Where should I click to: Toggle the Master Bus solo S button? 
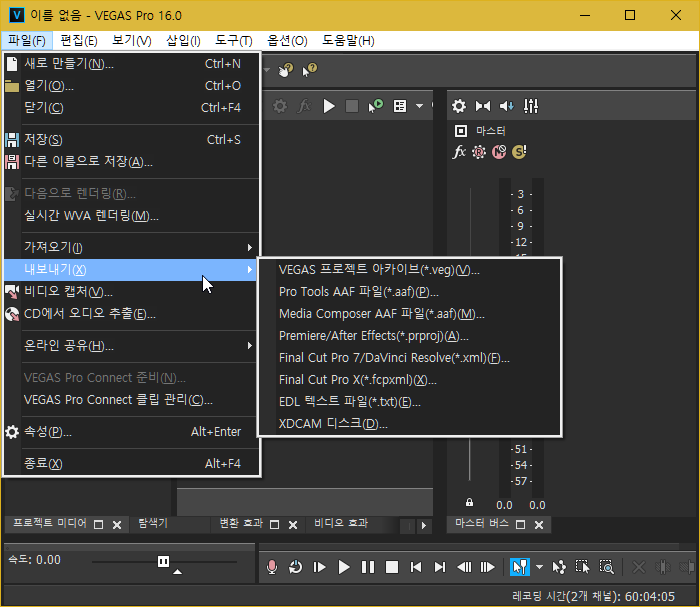point(519,152)
